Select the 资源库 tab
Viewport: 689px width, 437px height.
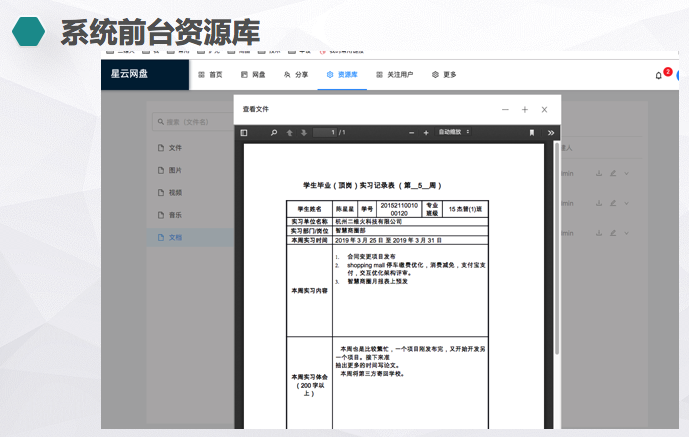click(342, 75)
